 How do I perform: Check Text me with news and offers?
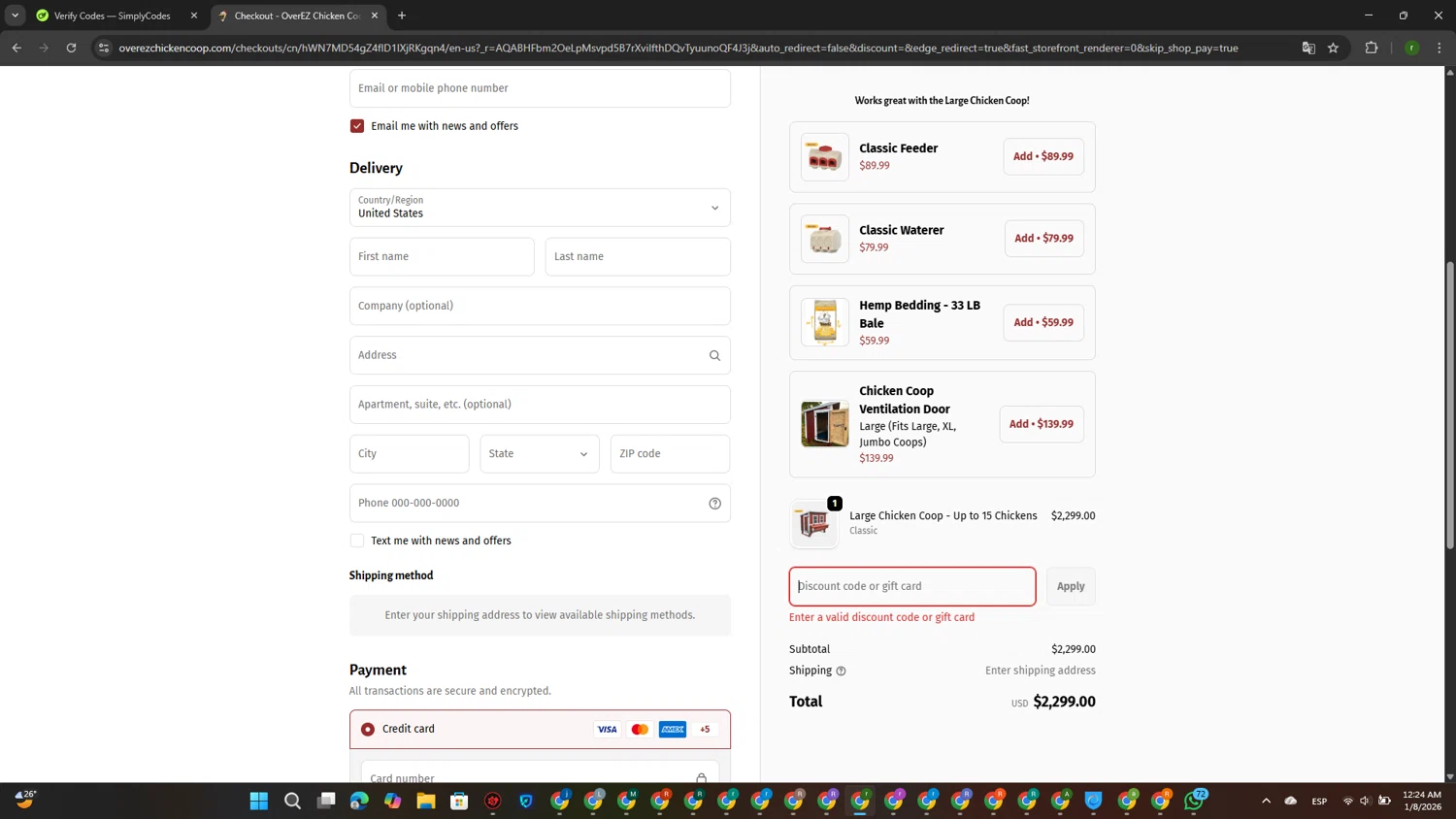357,541
